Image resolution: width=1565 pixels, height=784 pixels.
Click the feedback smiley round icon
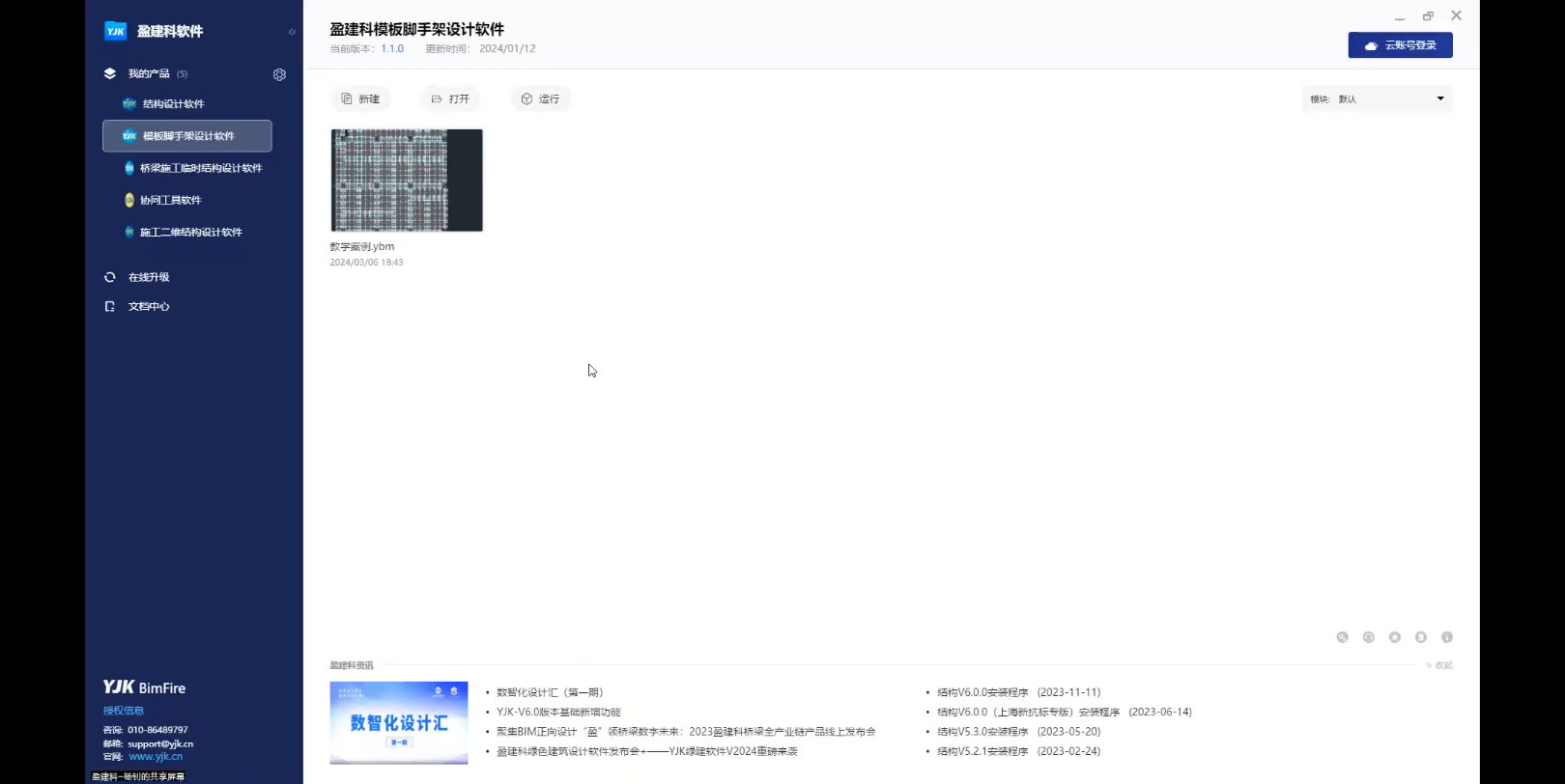1420,637
